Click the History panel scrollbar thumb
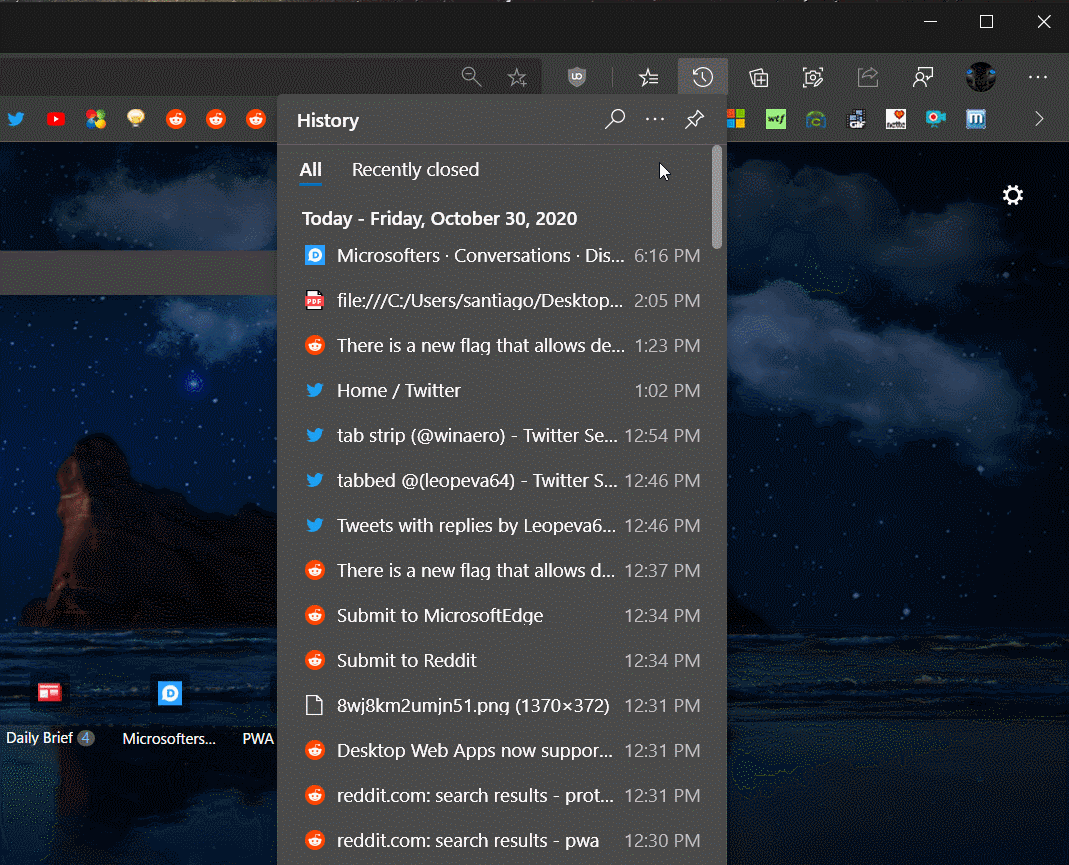Viewport: 1069px width, 865px height. pyautogui.click(x=716, y=197)
